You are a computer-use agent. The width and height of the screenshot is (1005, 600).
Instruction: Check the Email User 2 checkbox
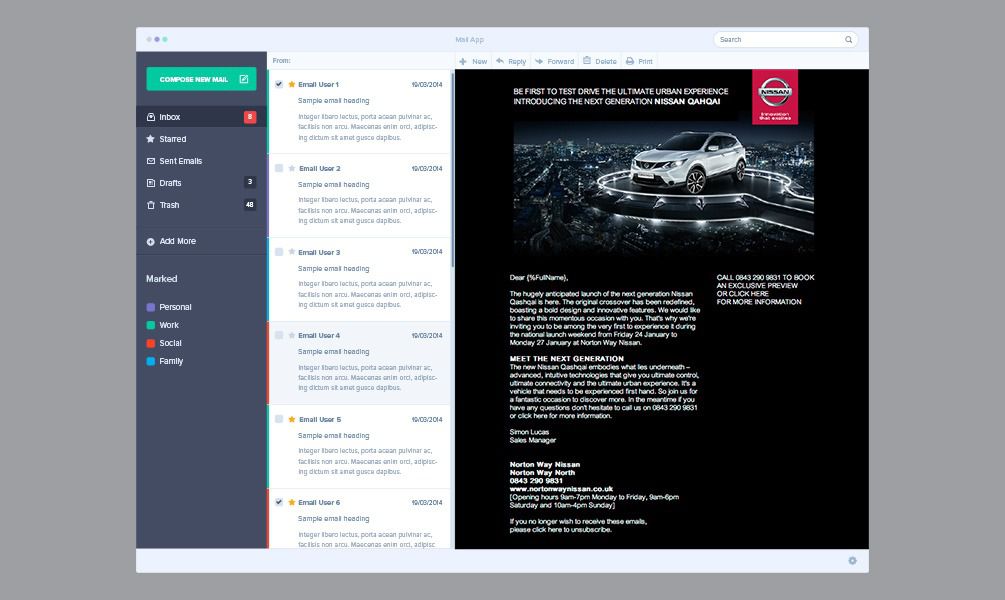pyautogui.click(x=279, y=168)
